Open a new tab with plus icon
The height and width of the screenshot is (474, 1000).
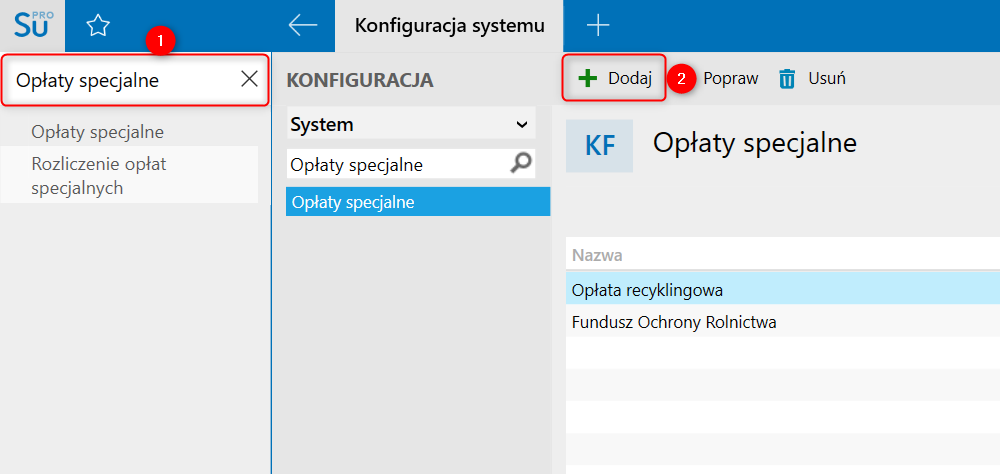point(598,26)
